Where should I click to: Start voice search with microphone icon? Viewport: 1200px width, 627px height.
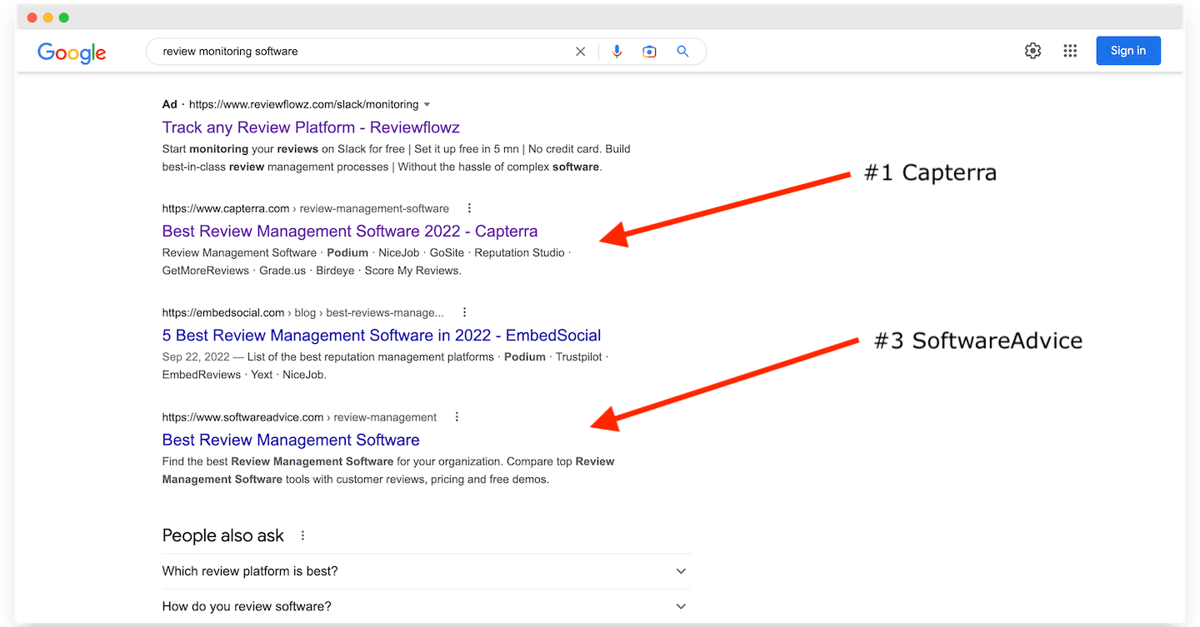617,51
